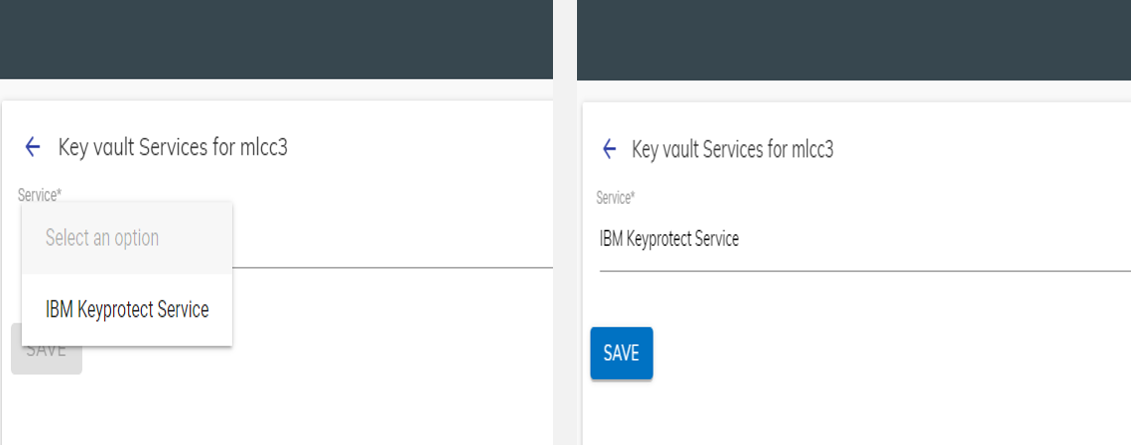Screen dimensions: 1131x445
Task: Click 'mlcc3' in the left panel title
Action: tap(264, 148)
